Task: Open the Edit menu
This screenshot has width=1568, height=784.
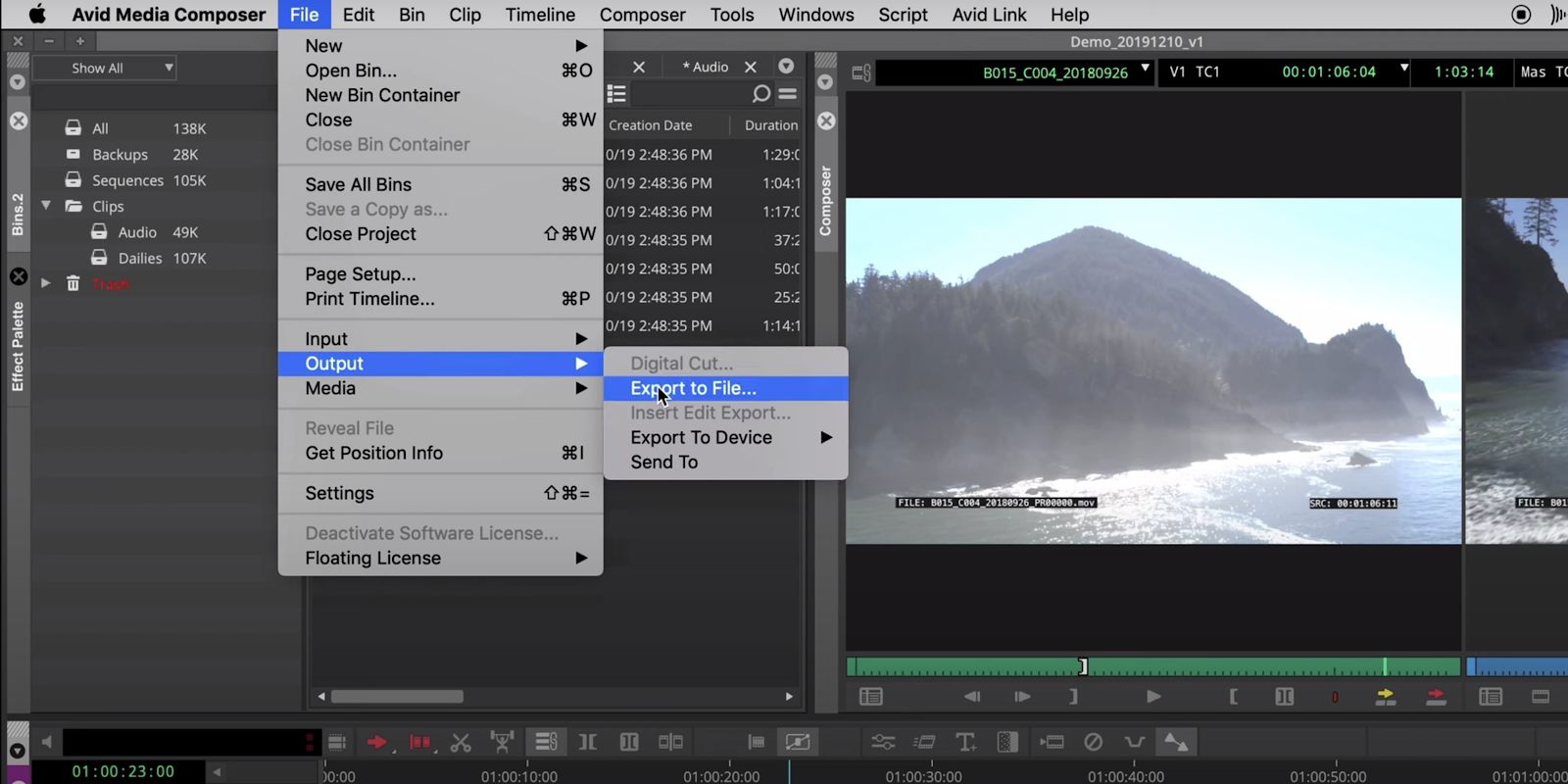Action: click(359, 15)
